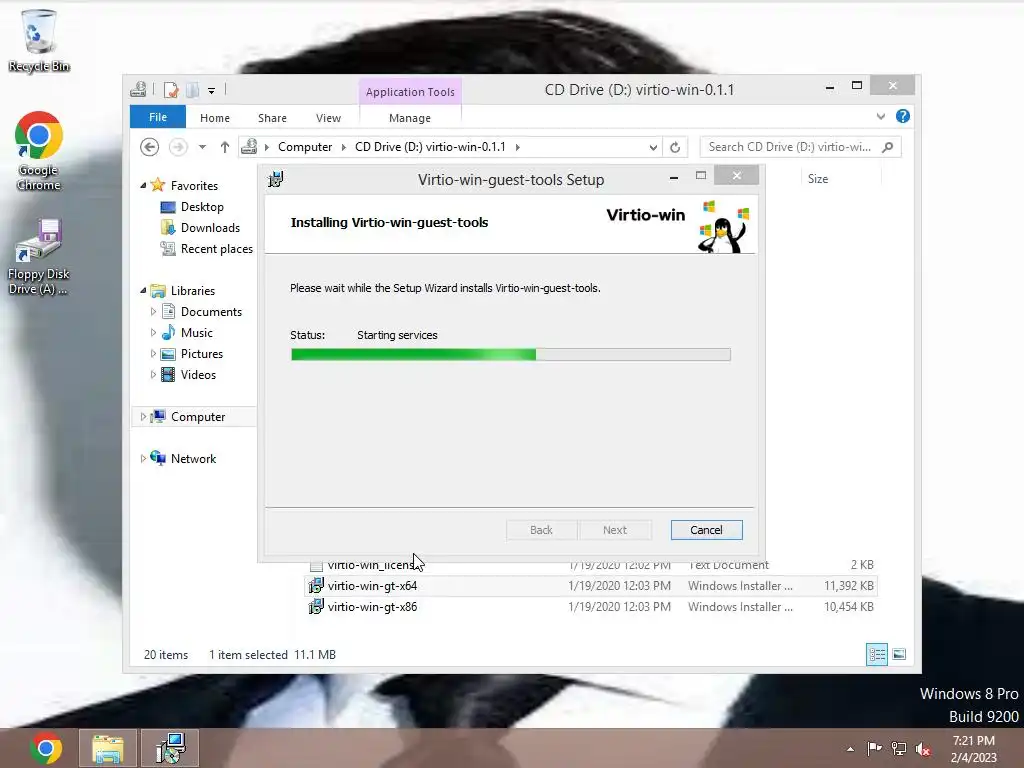Click quick access New Folder icon
Viewport: 1024px width, 768px height.
click(x=193, y=89)
